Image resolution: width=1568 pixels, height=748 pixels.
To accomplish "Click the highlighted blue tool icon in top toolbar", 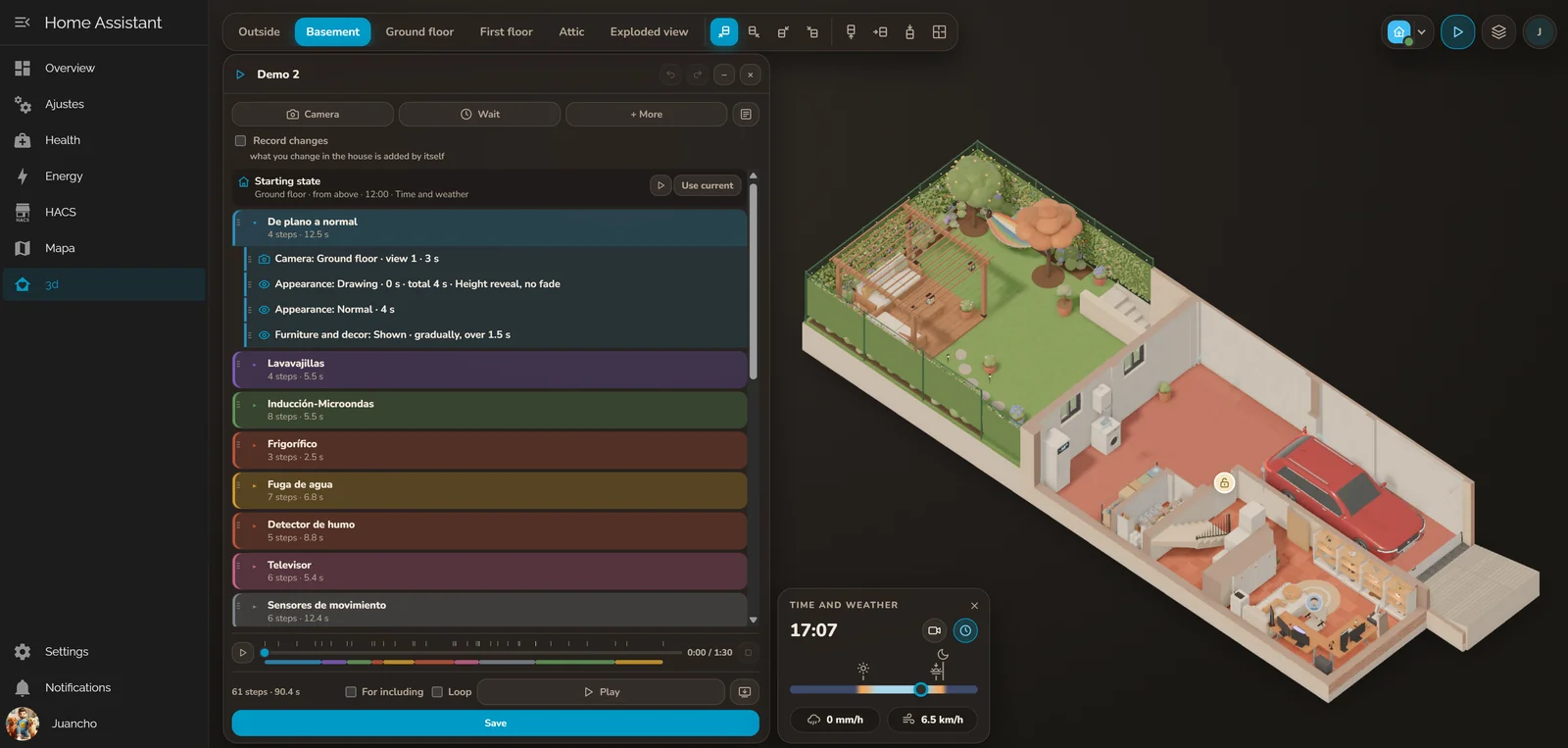I will pyautogui.click(x=724, y=31).
